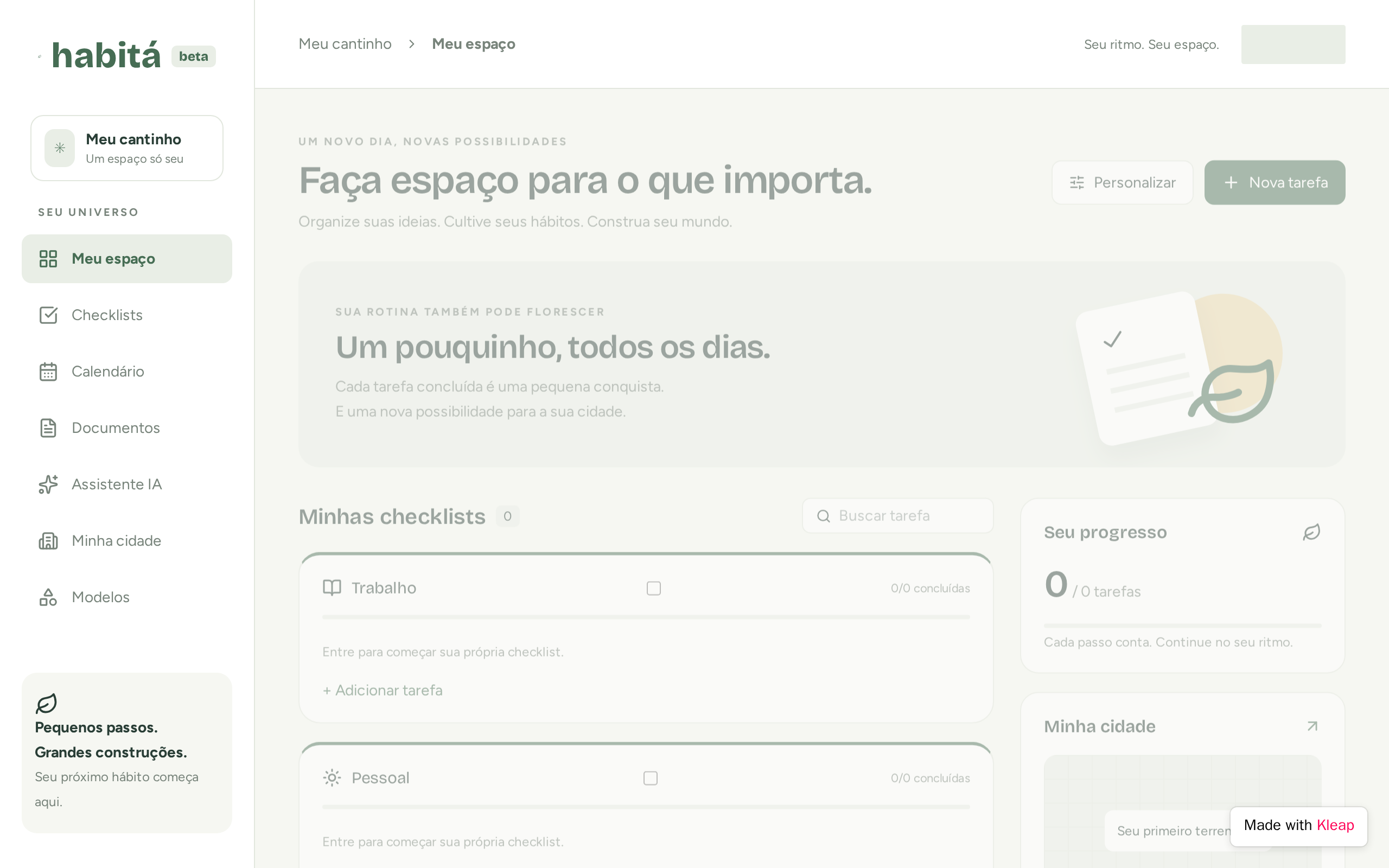Open Modelos from sidebar
The image size is (1389, 868).
coord(127,597)
